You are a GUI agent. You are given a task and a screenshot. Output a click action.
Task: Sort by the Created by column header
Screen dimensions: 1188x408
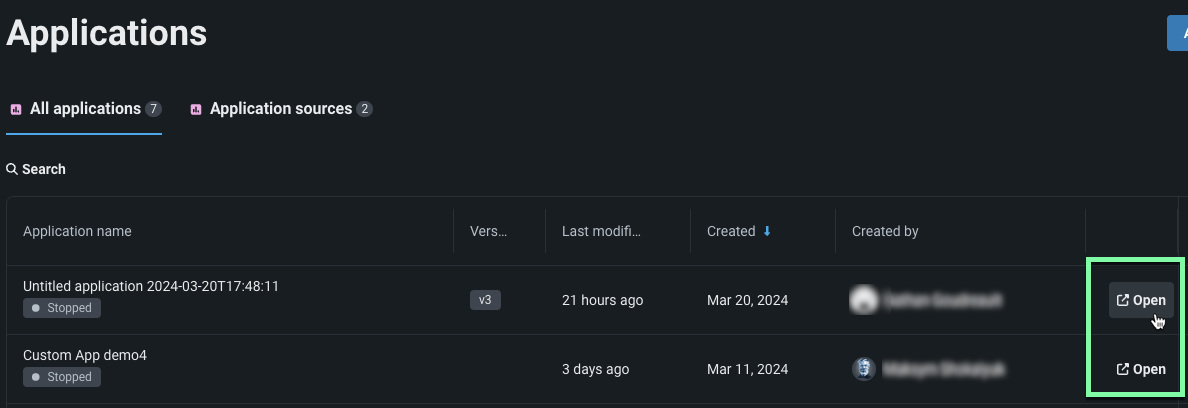pos(885,231)
